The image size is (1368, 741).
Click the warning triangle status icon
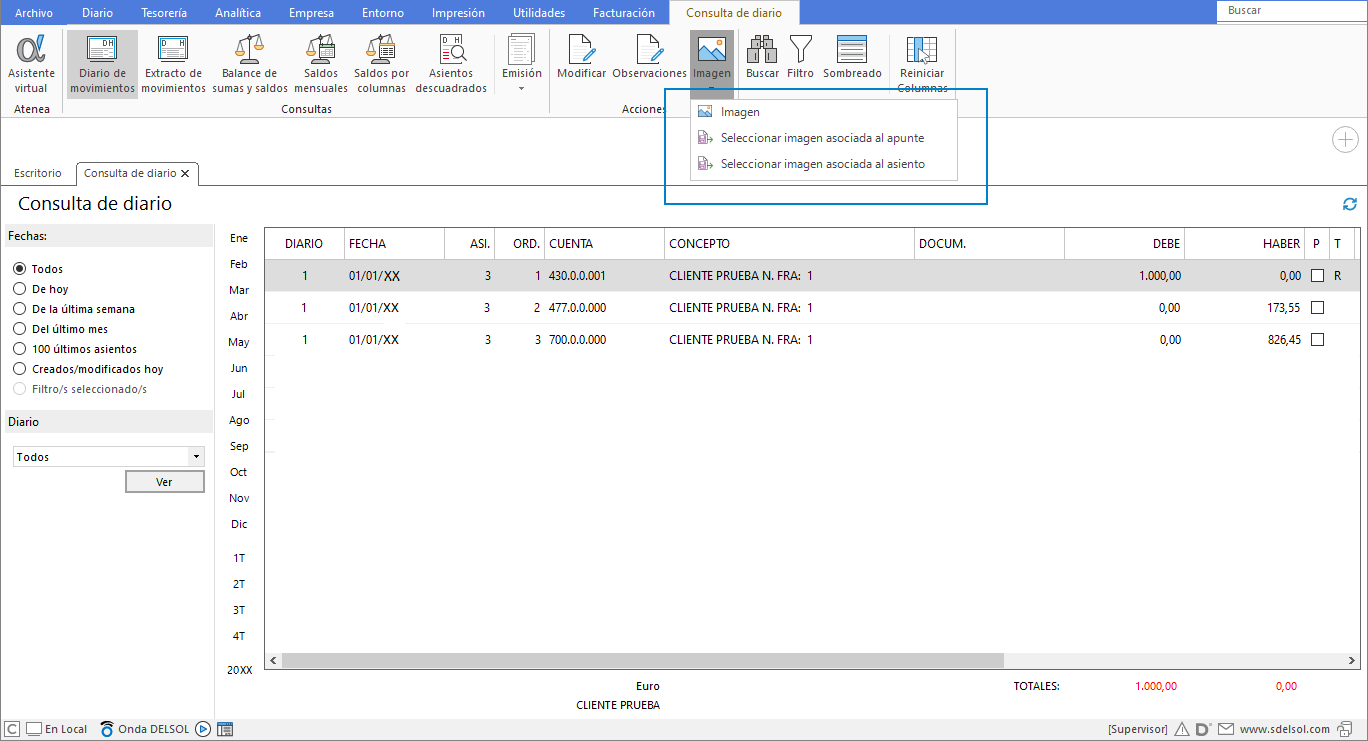(1182, 729)
